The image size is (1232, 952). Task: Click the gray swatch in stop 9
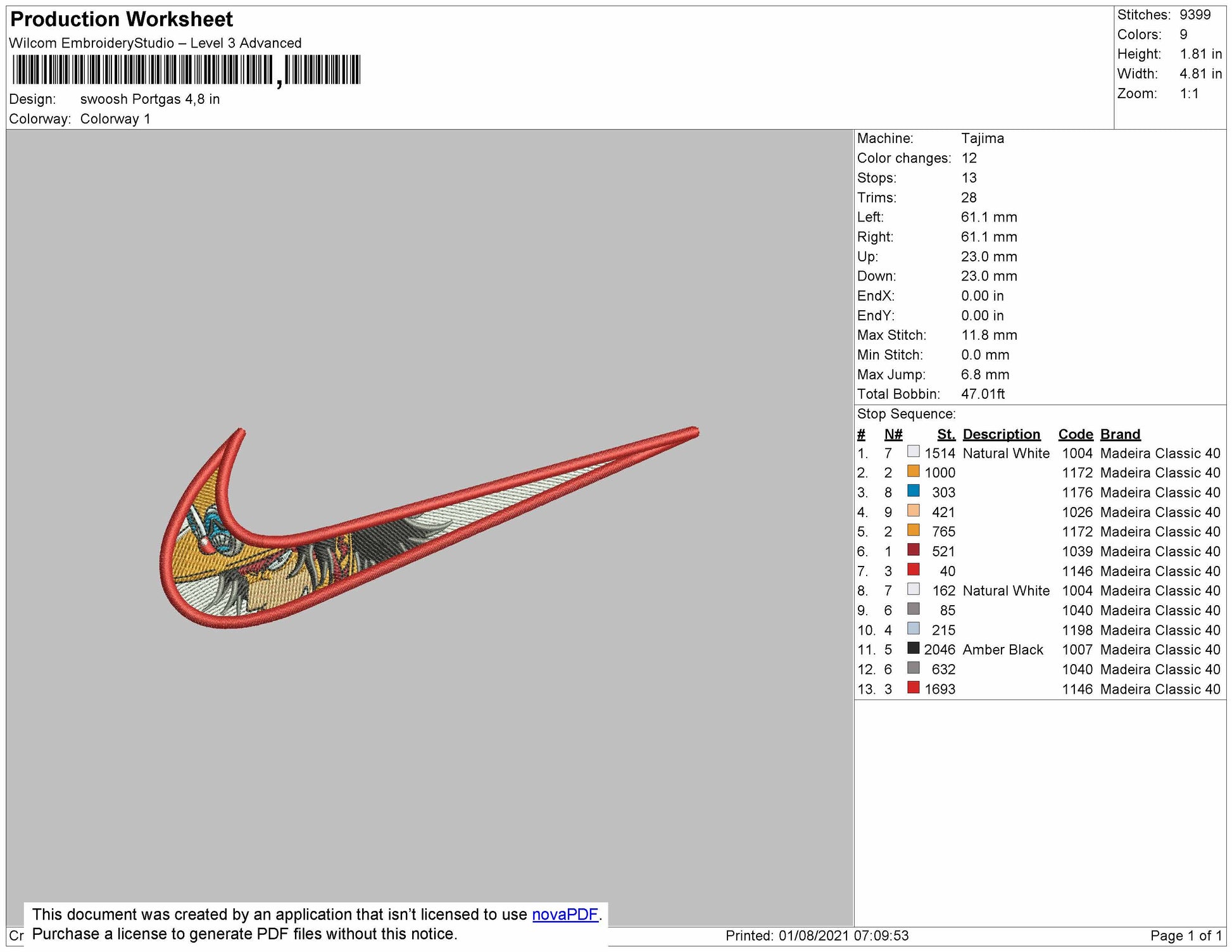(913, 609)
